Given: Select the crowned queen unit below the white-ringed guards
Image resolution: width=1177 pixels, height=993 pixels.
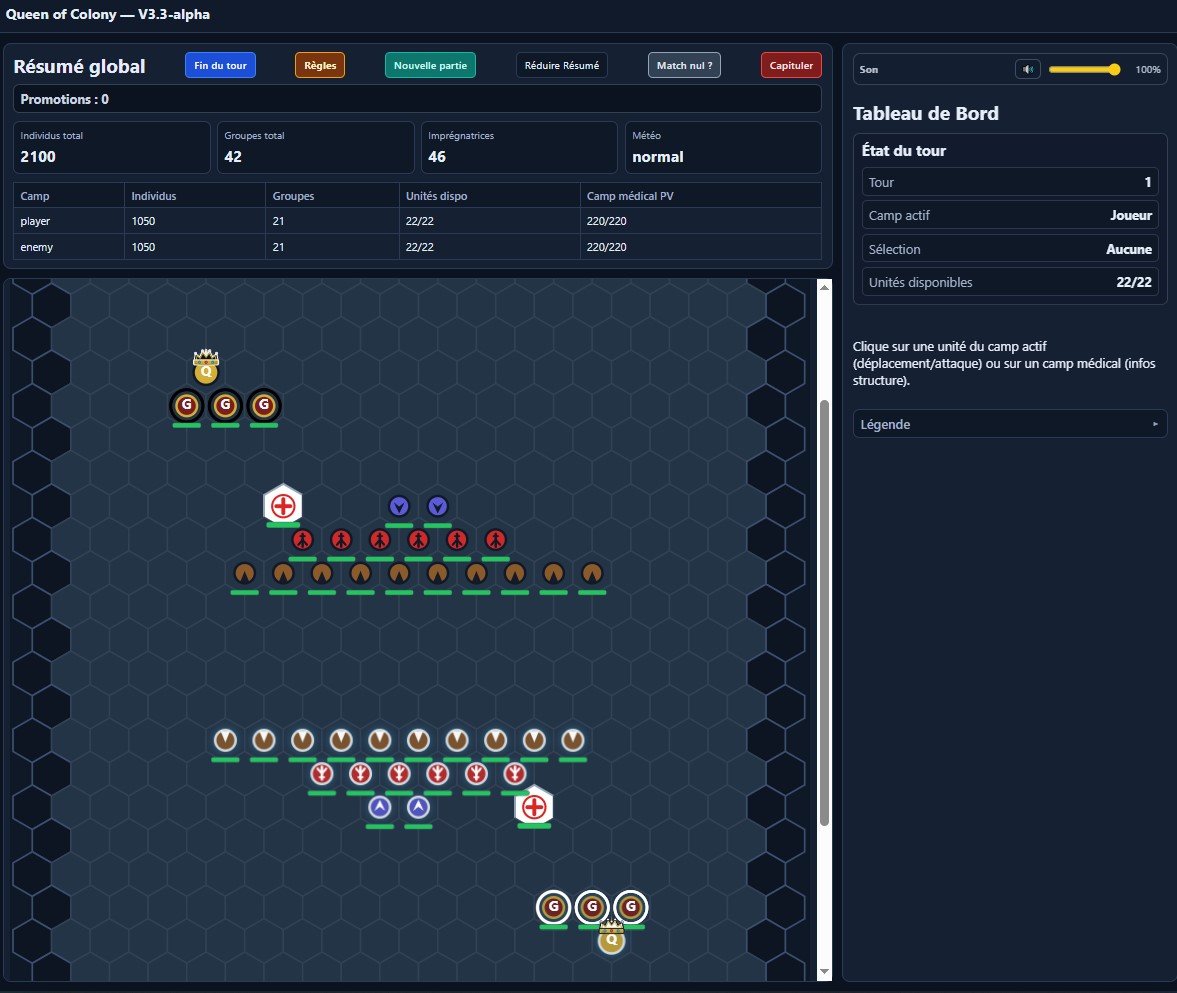Looking at the screenshot, I should pyautogui.click(x=611, y=936).
